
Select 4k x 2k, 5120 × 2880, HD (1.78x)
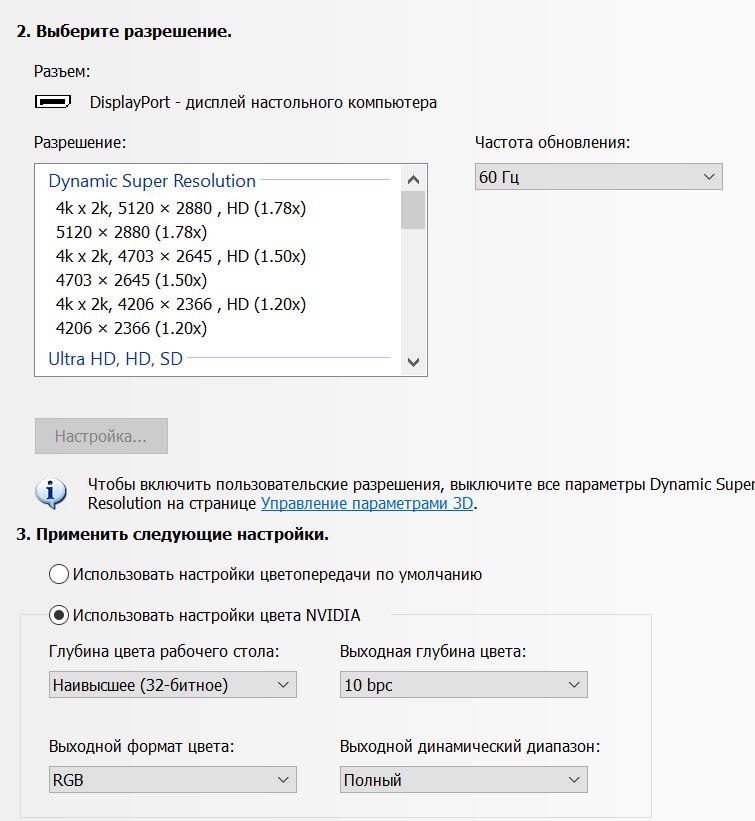[181, 208]
